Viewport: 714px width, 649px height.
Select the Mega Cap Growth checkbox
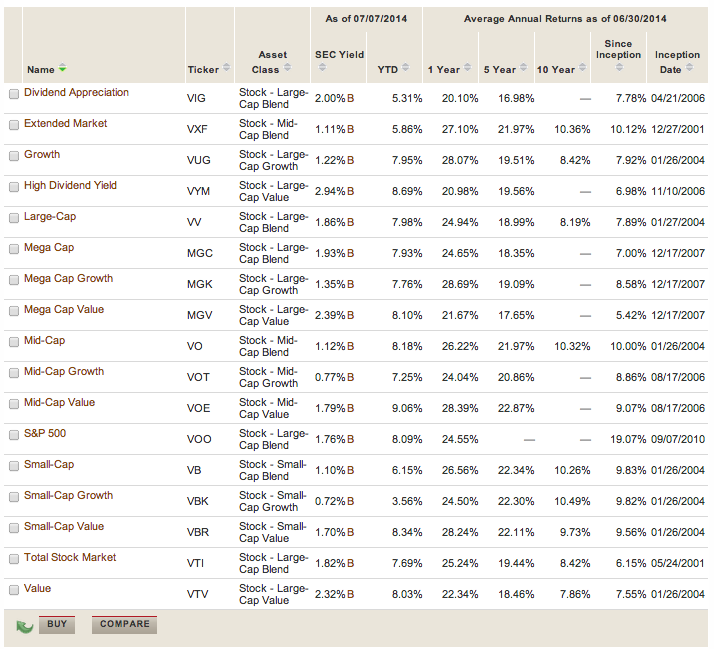pyautogui.click(x=14, y=280)
